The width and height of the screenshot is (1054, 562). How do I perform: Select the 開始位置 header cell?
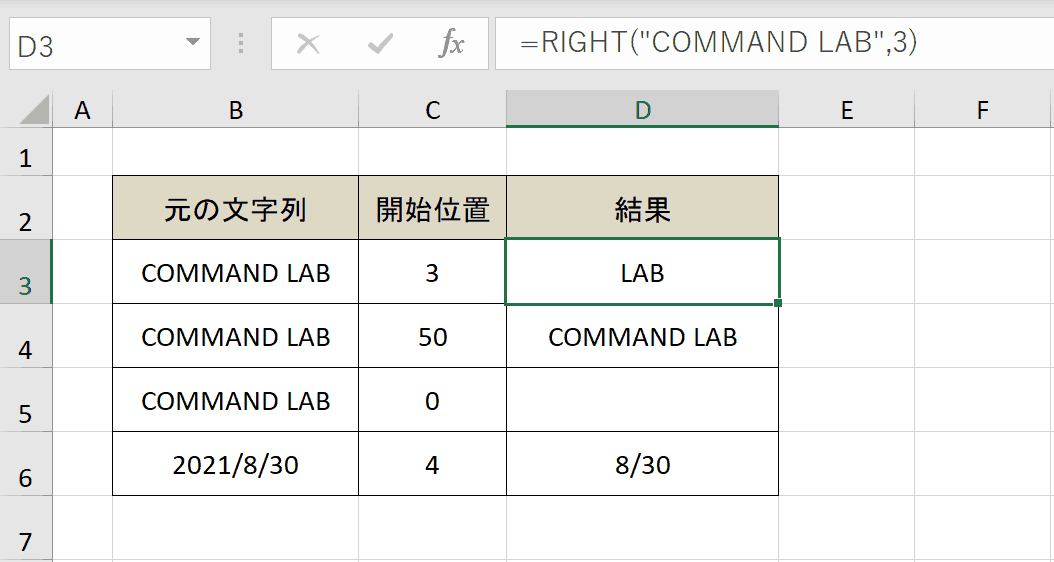pos(432,208)
